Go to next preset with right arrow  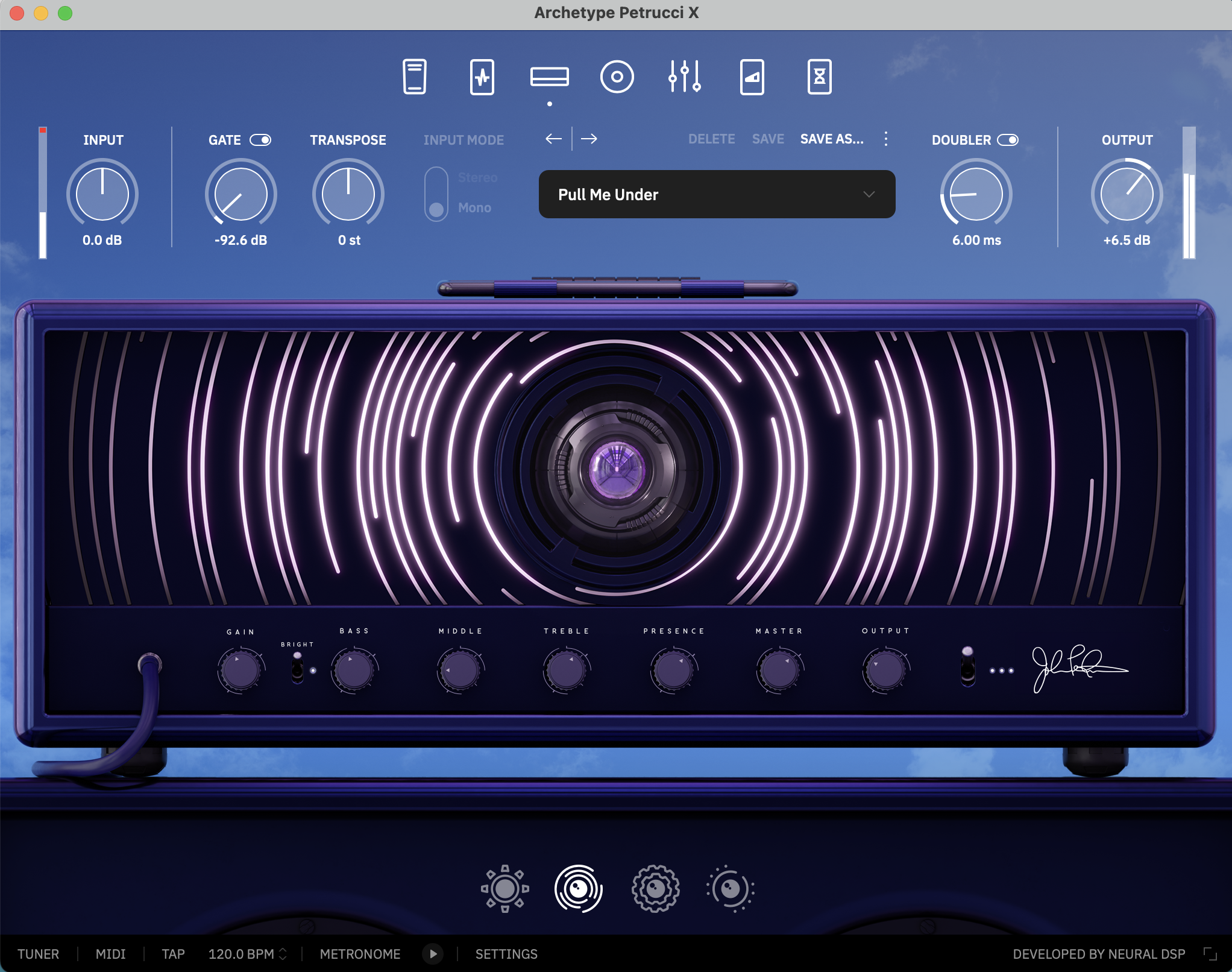(589, 139)
